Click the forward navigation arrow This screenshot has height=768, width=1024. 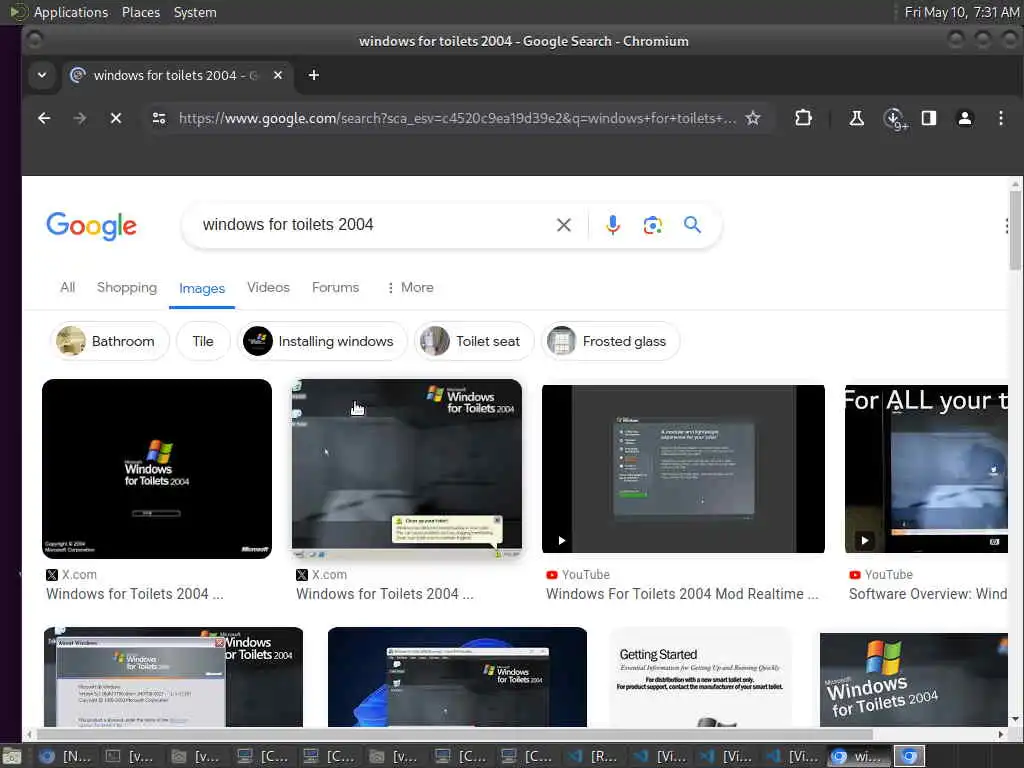pos(80,118)
